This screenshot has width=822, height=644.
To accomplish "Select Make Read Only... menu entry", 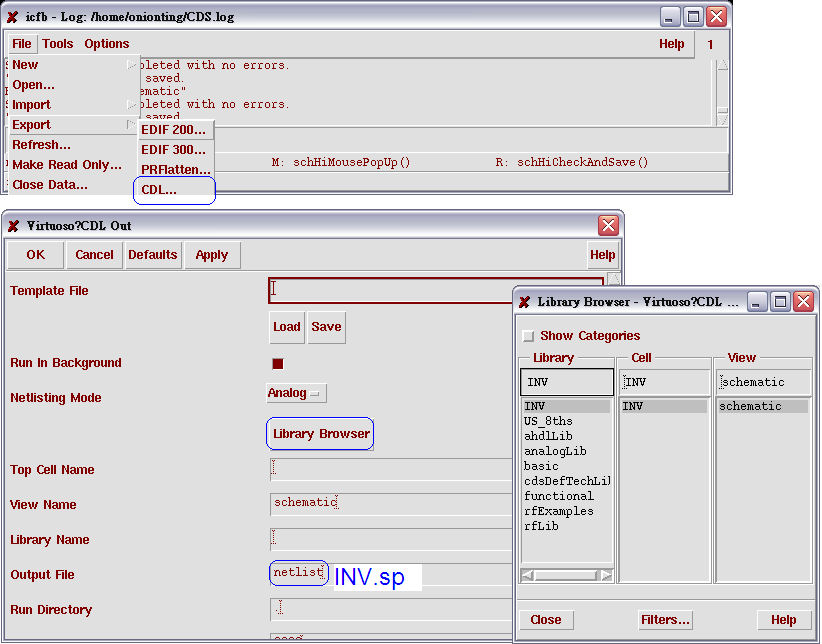I will pos(73,165).
